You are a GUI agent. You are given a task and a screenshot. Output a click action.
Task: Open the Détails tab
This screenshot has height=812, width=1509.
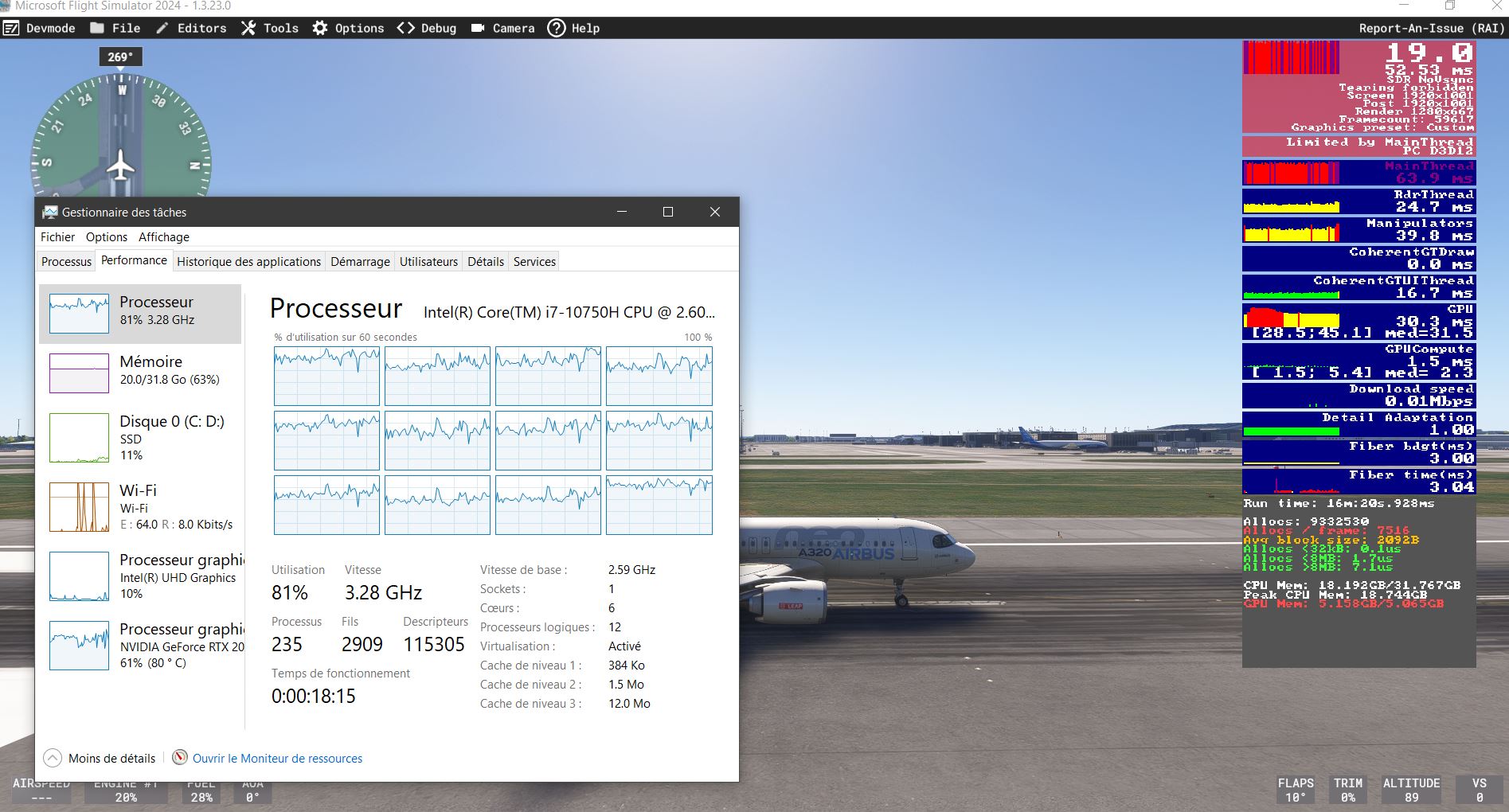coord(486,261)
